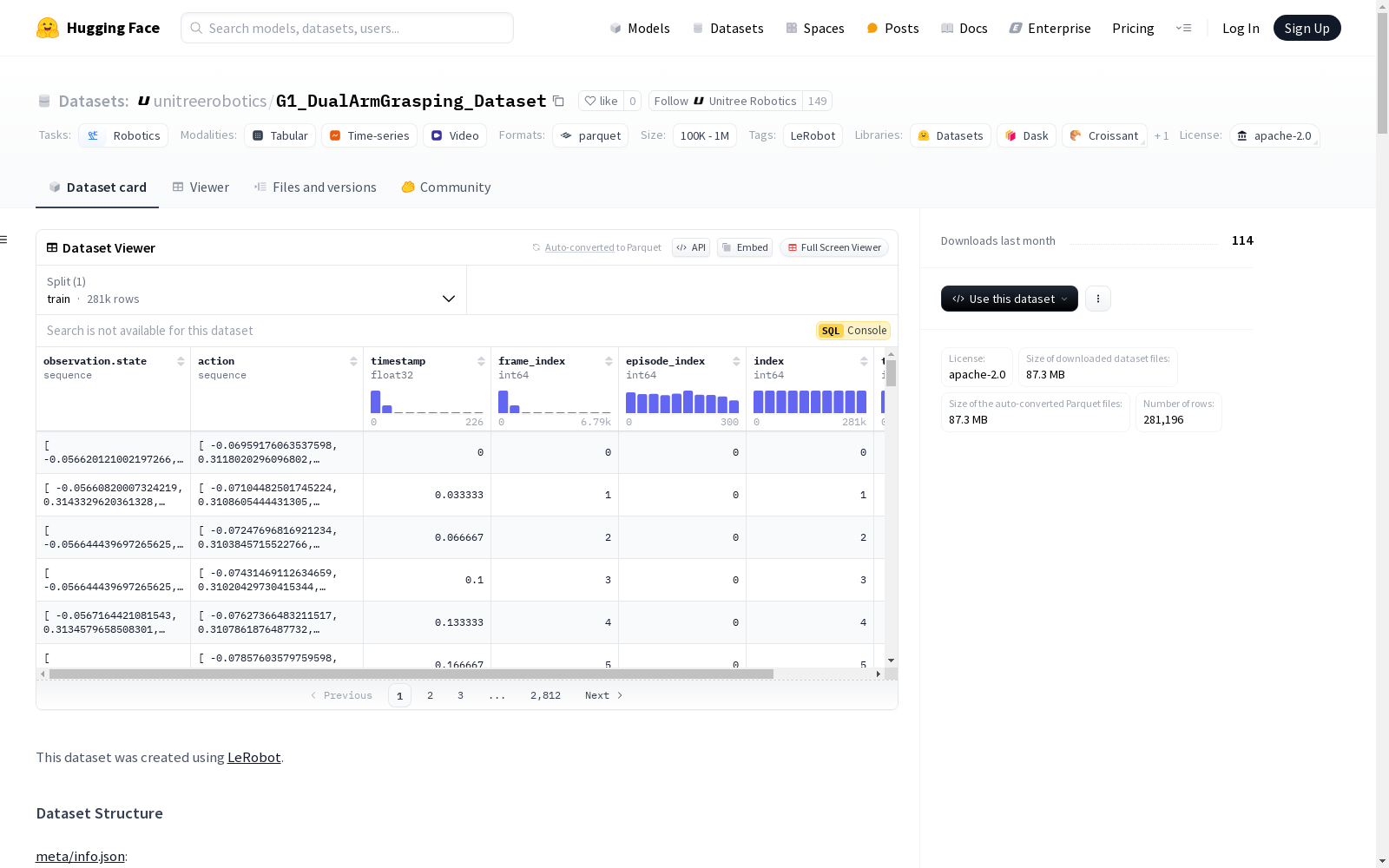This screenshot has width=1389, height=868.
Task: Open the Dataset card tab
Action: coord(97,187)
